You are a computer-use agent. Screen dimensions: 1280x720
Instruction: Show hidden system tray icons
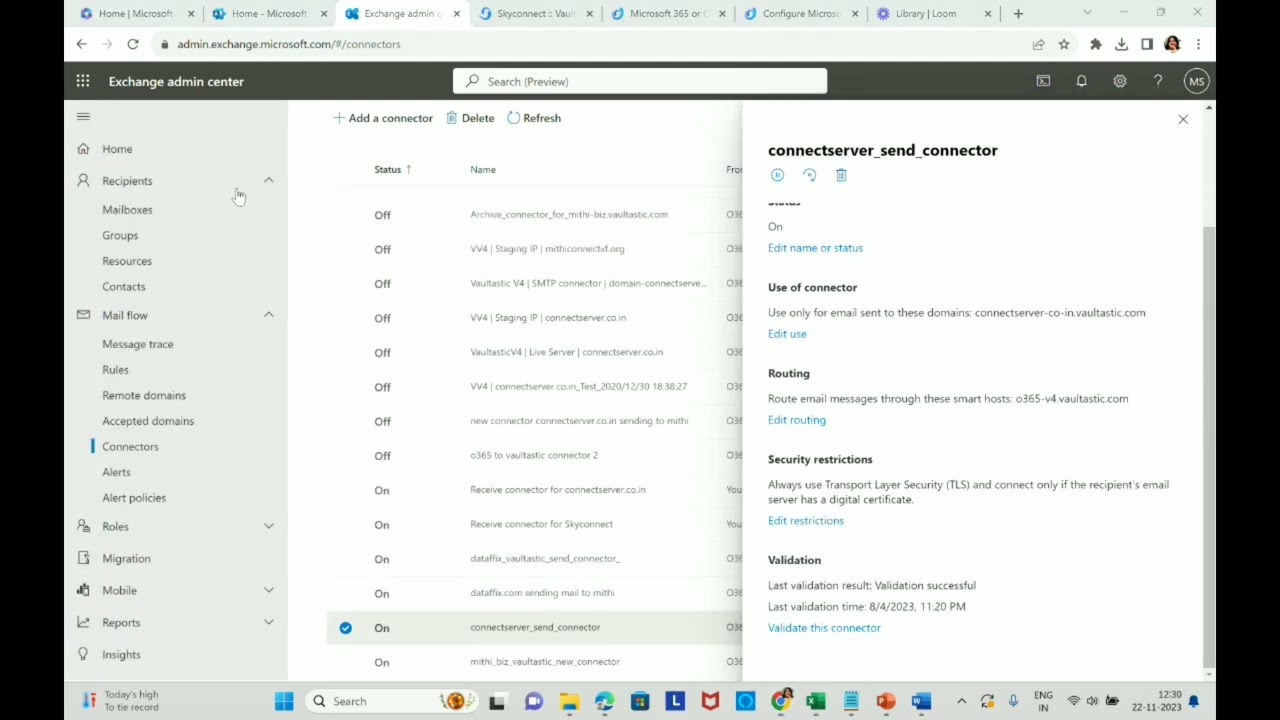(961, 701)
